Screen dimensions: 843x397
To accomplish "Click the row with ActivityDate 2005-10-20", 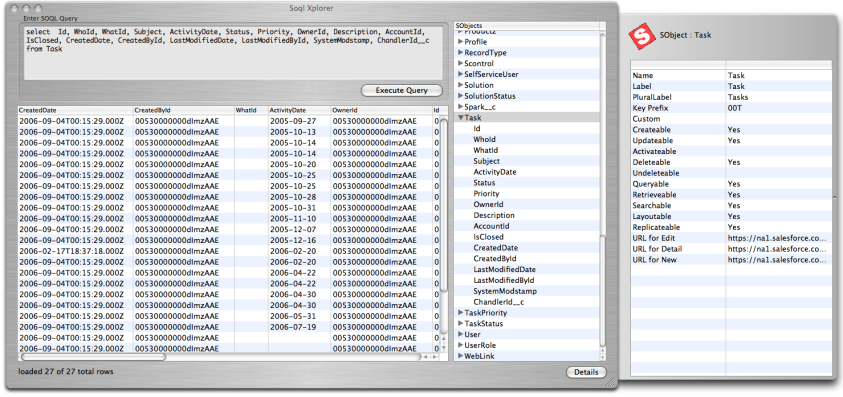I will (229, 164).
